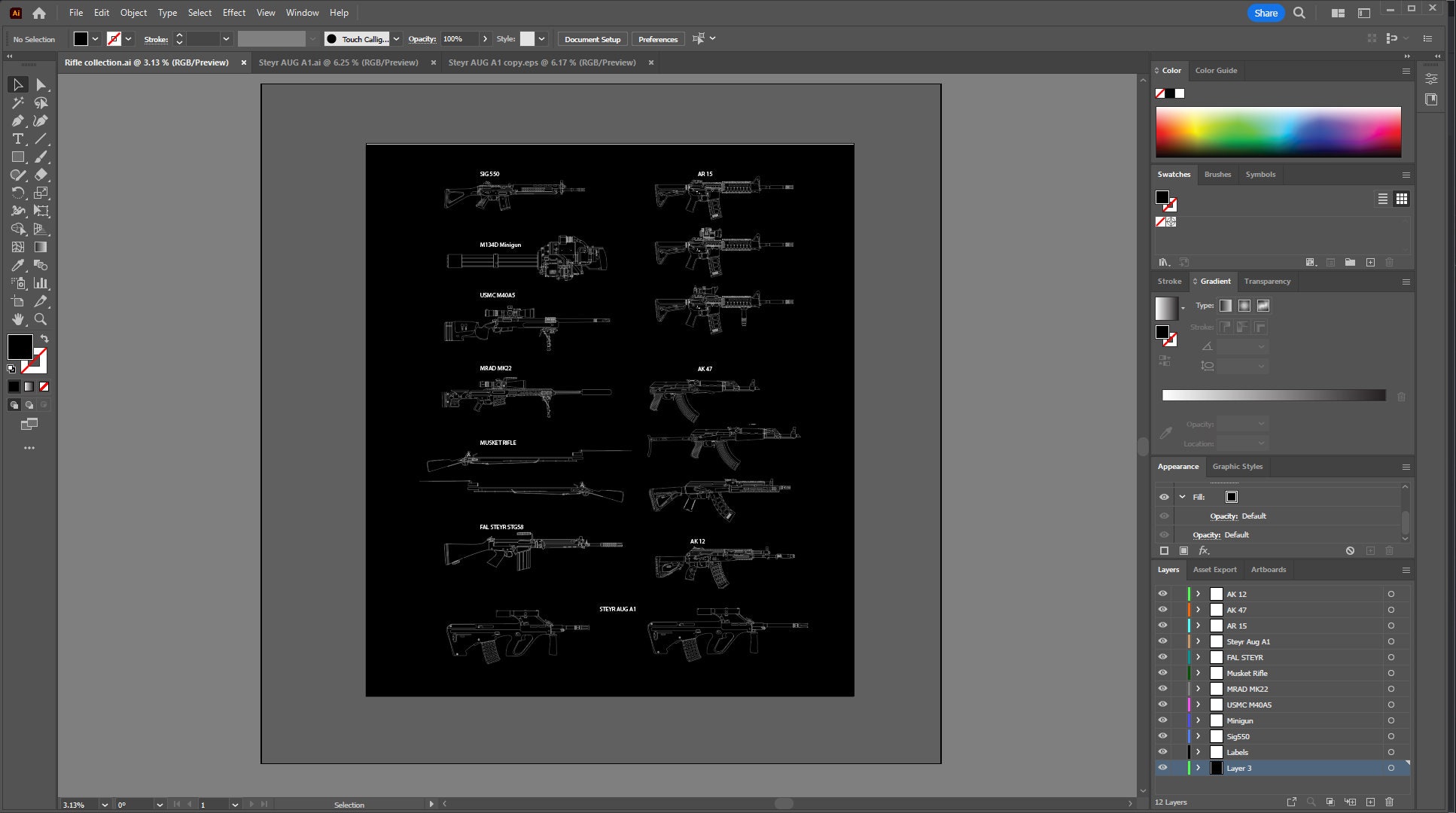
Task: Select the Zoom tool
Action: pyautogui.click(x=42, y=319)
